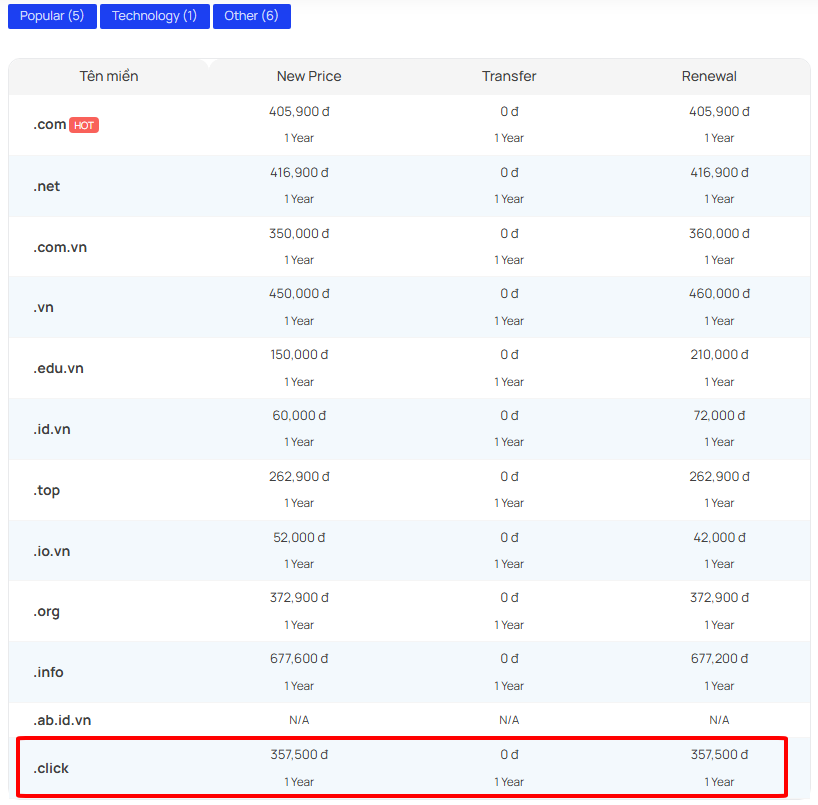The width and height of the screenshot is (818, 805).
Task: Select the Other (6) tab
Action: click(x=251, y=16)
